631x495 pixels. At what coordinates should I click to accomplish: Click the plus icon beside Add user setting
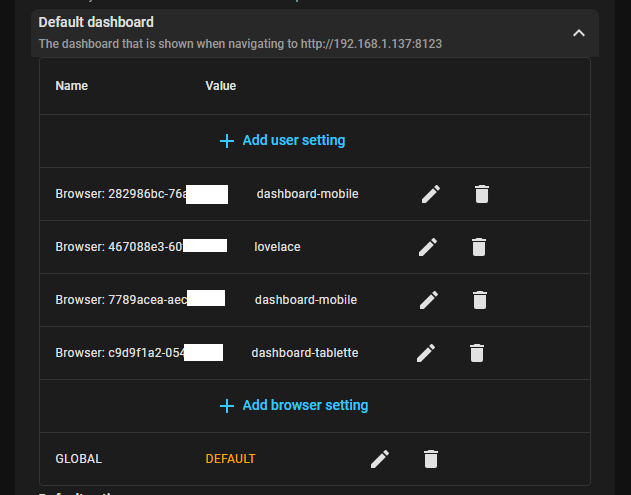pos(227,141)
